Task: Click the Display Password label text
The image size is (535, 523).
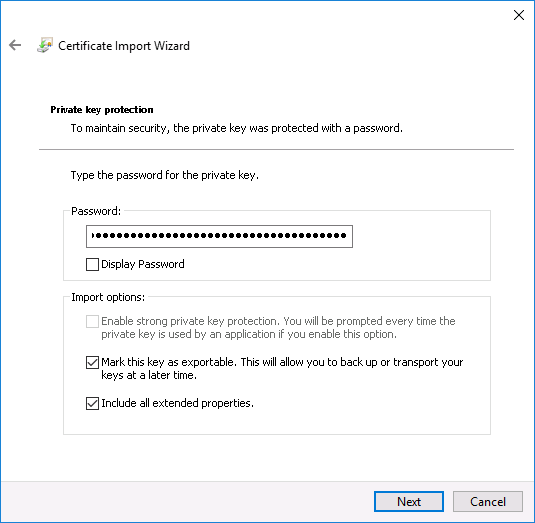Action: (143, 264)
